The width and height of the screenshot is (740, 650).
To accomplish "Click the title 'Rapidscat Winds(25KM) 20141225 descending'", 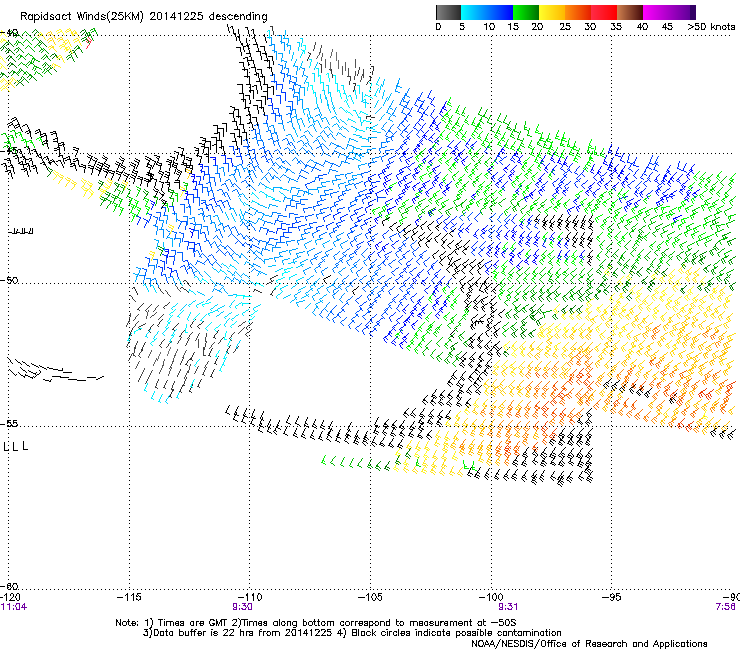I will [x=143, y=17].
